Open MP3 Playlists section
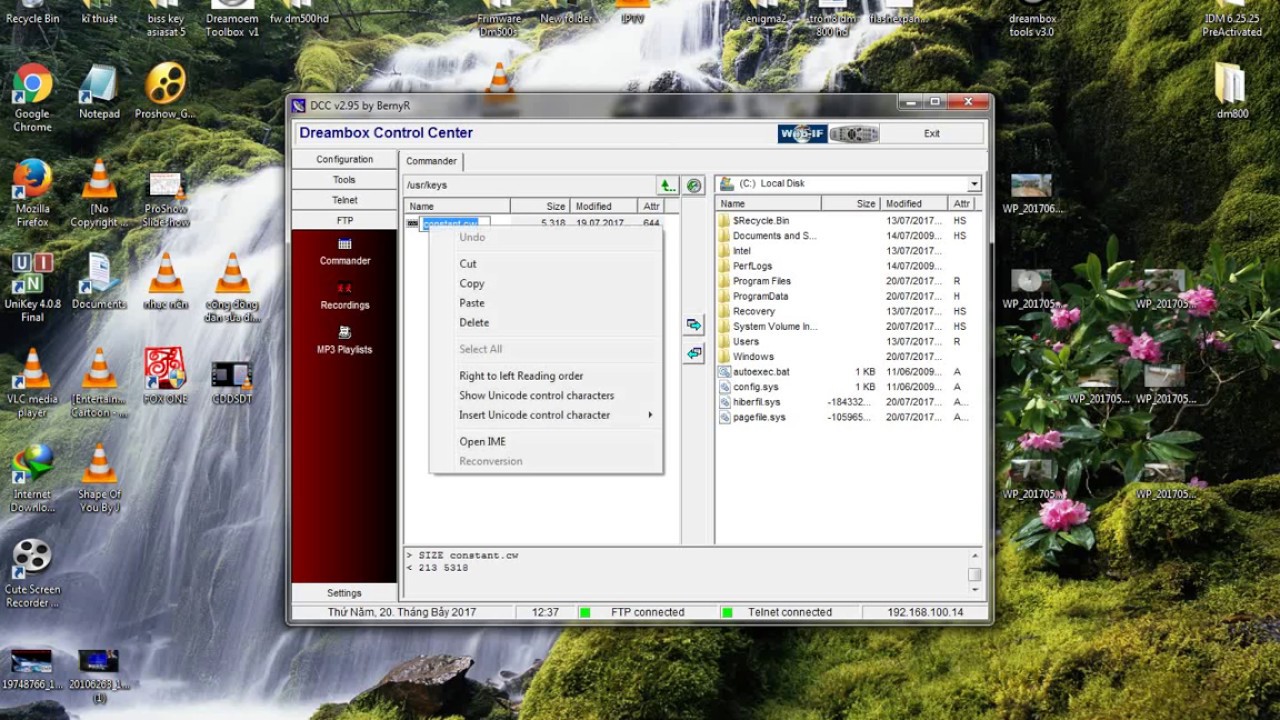Viewport: 1280px width, 720px height. [345, 340]
